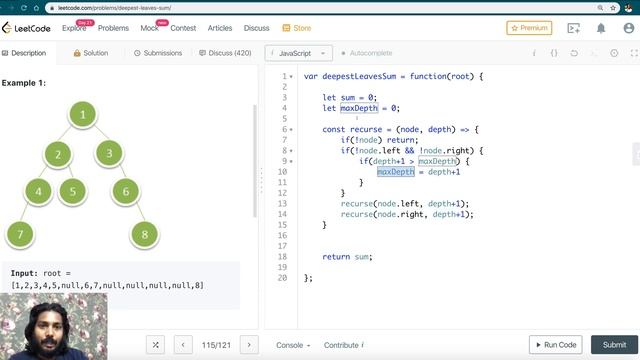Switch to the Submissions tab
Viewport: 640px width, 360px height.
[158, 53]
